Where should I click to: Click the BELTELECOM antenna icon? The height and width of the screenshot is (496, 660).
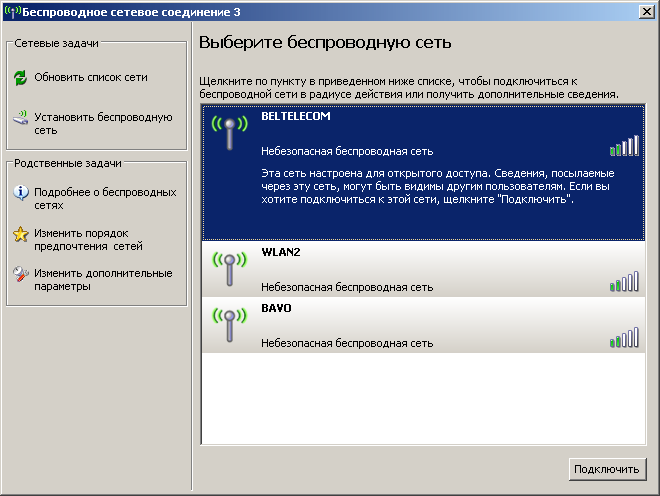coord(229,133)
